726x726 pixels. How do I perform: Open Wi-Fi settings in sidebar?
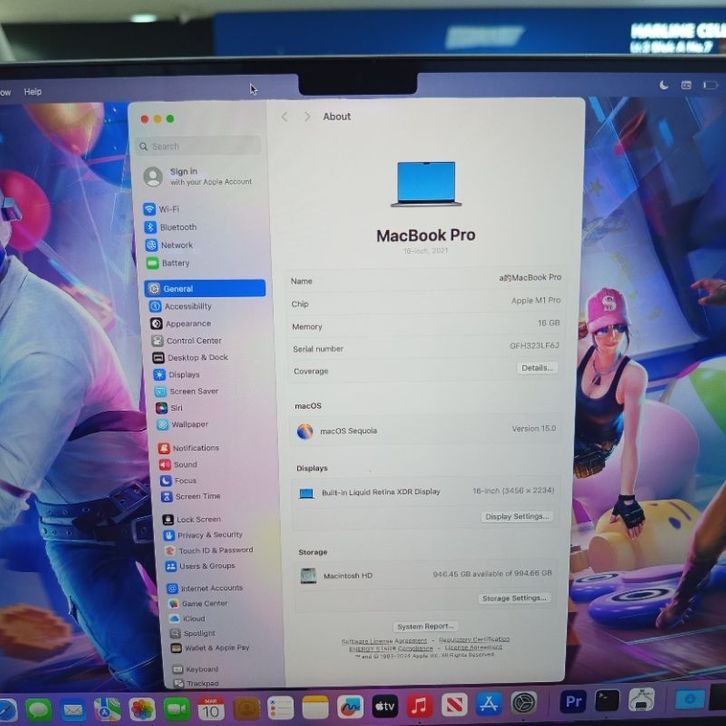(168, 209)
